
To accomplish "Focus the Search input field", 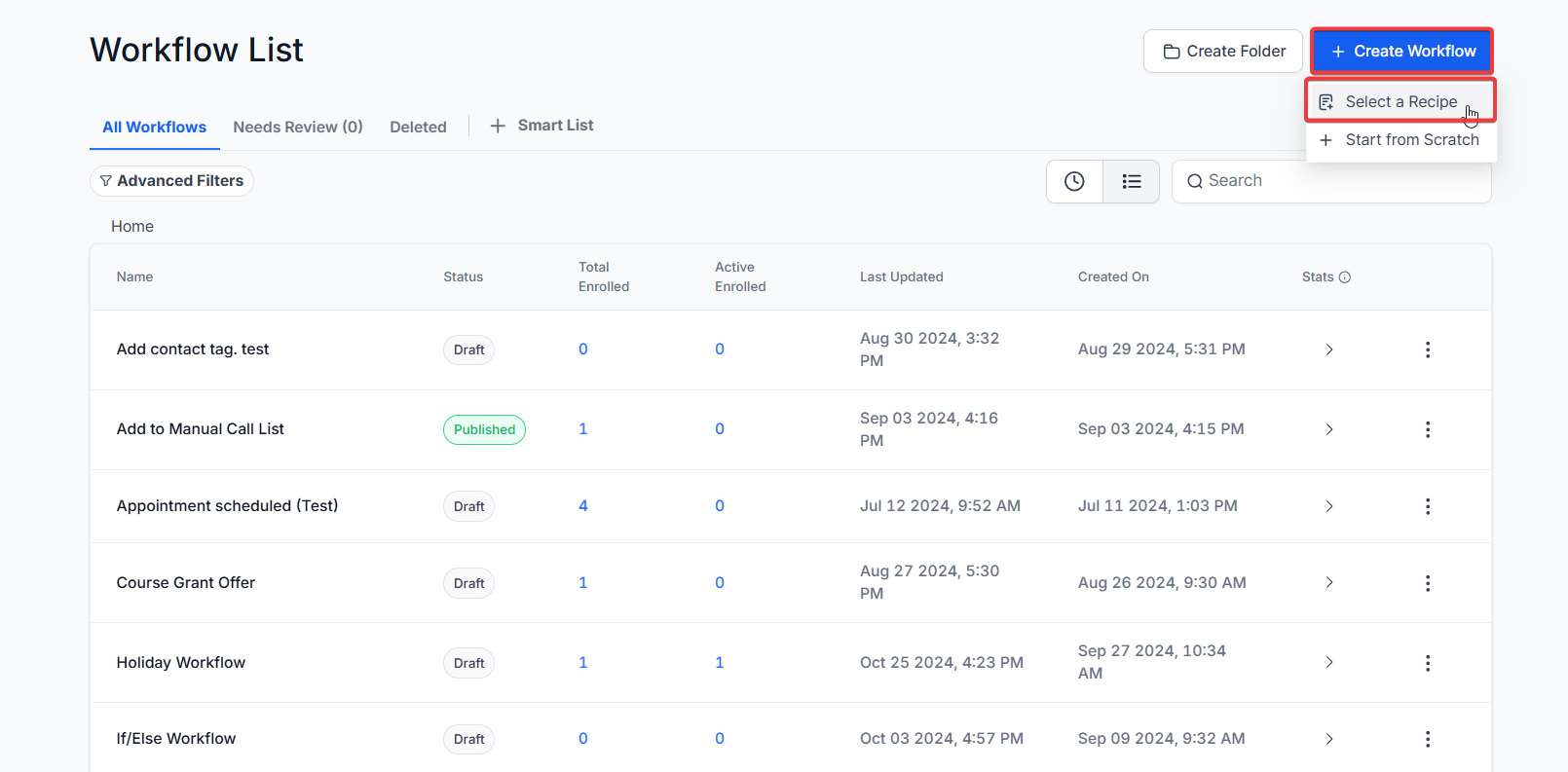I will (1344, 181).
